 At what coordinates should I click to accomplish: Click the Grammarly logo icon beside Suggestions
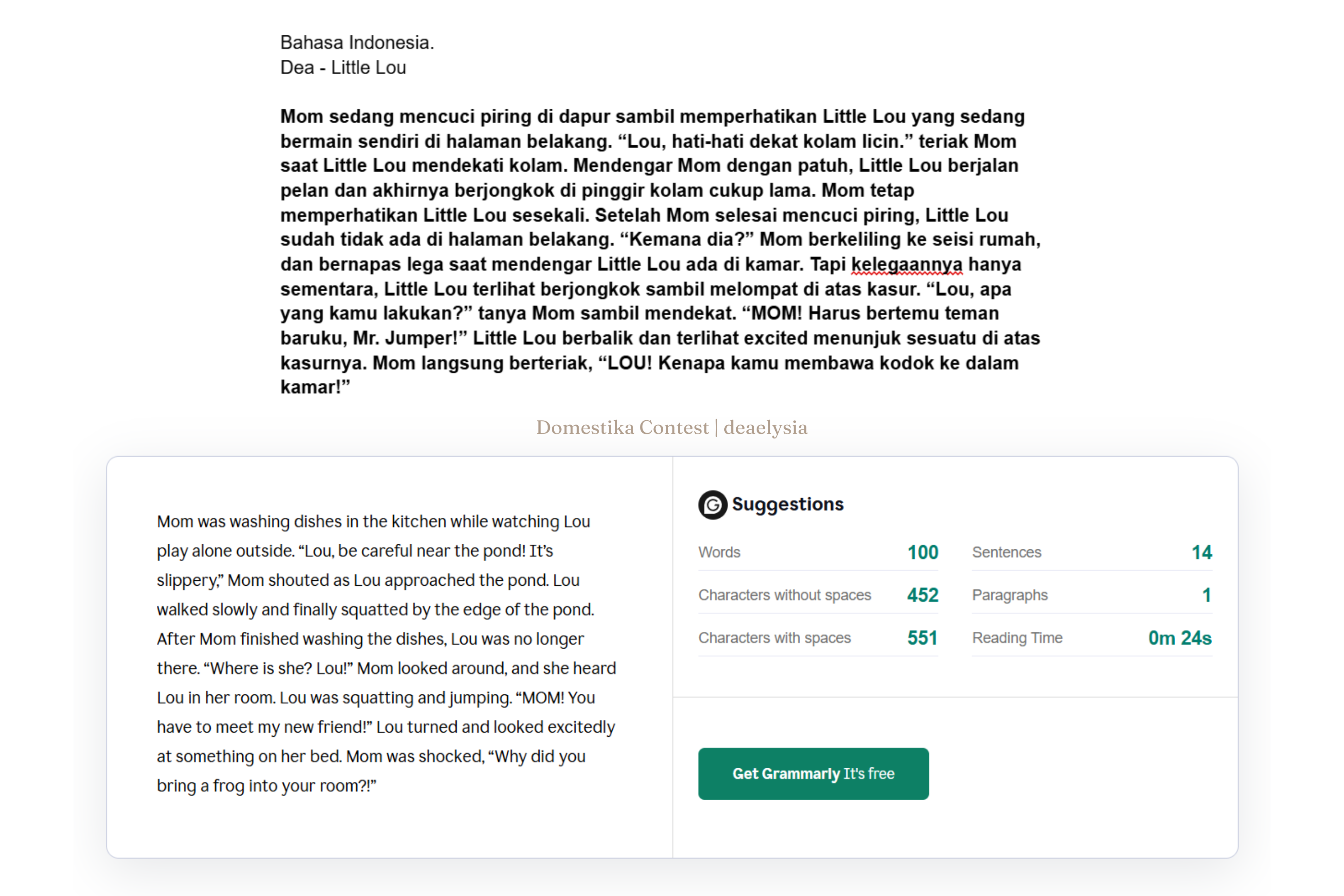pyautogui.click(x=712, y=504)
